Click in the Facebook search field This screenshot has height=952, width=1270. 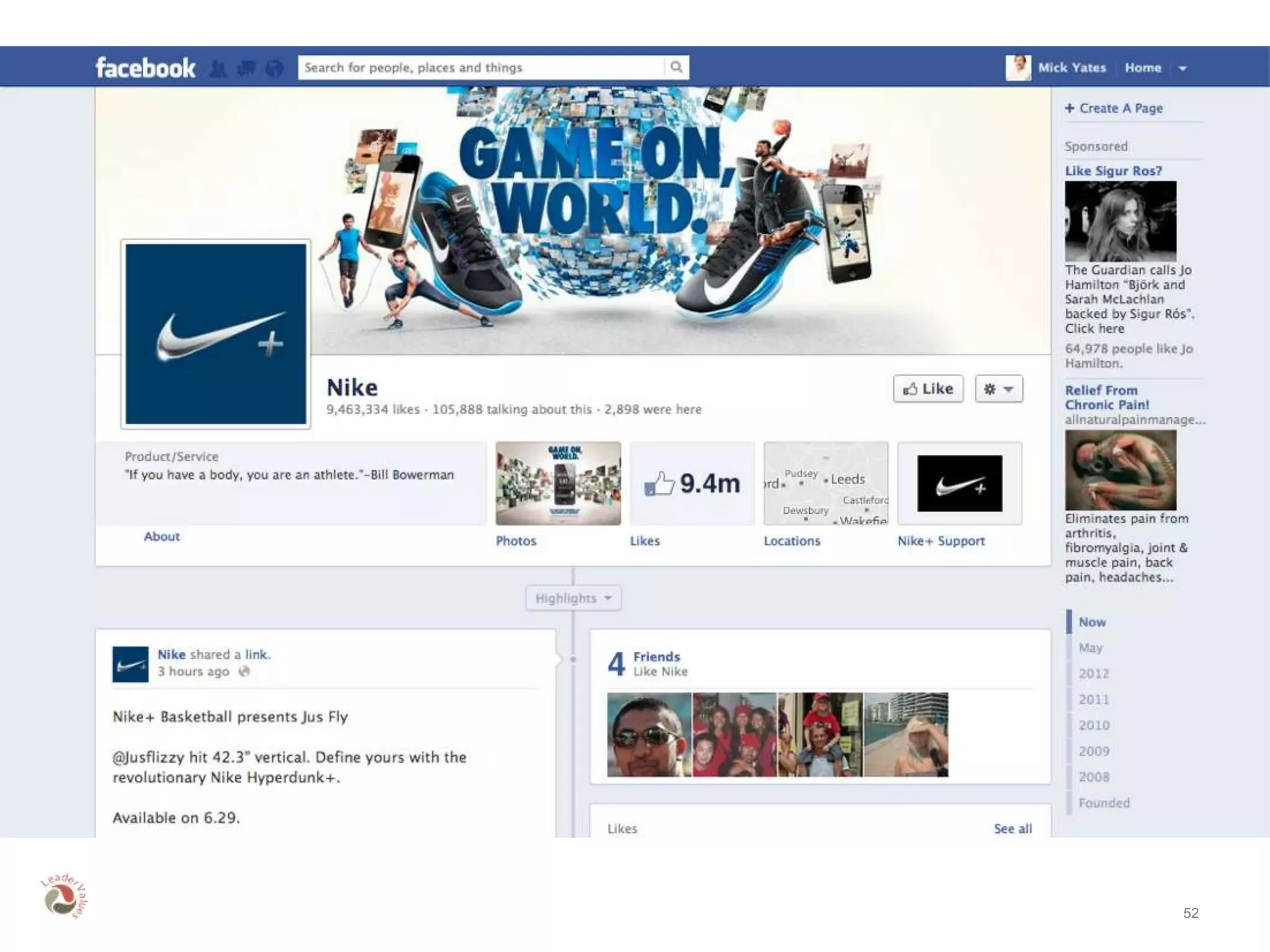481,68
